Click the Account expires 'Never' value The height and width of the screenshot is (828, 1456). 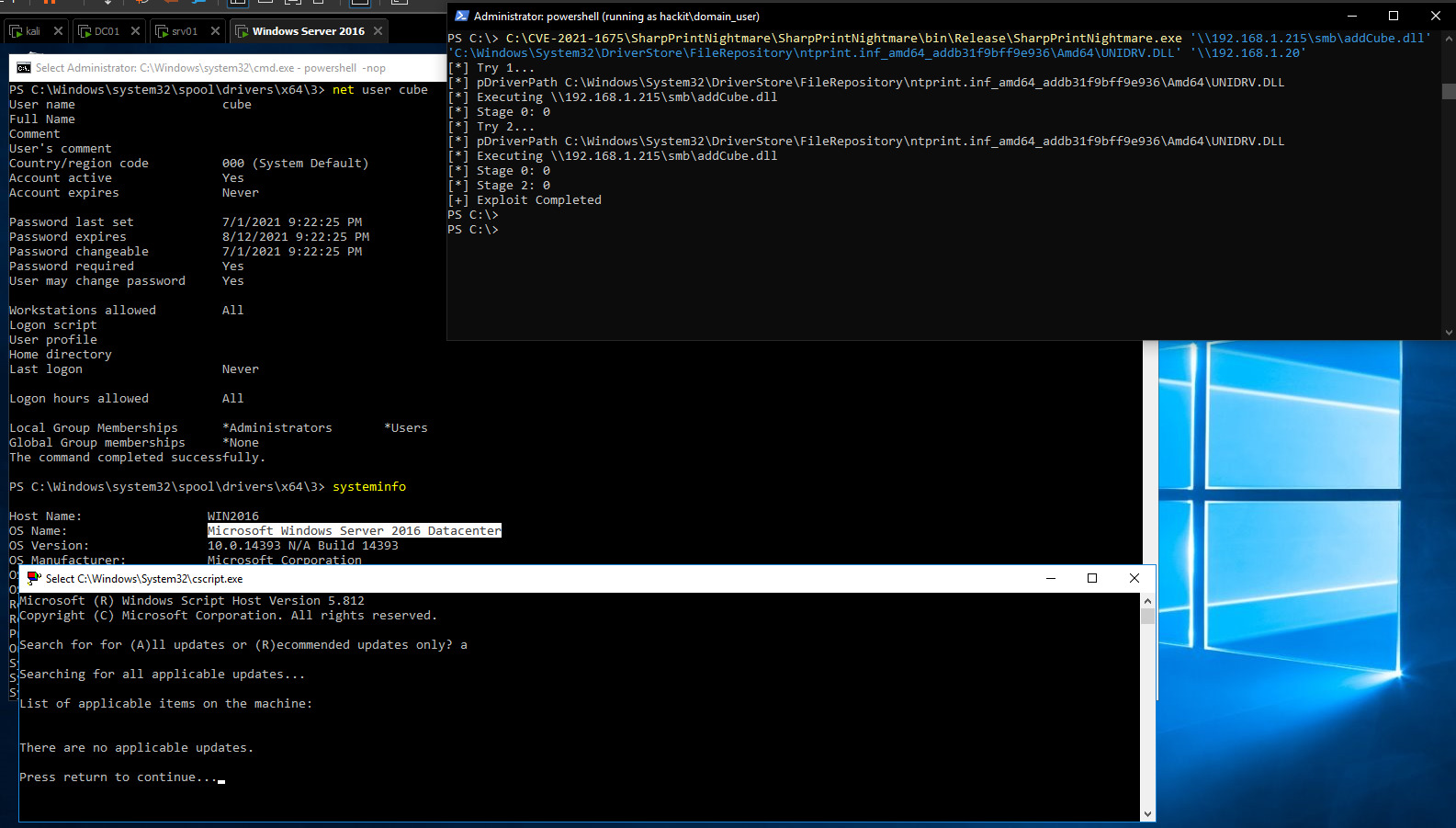[x=241, y=193]
